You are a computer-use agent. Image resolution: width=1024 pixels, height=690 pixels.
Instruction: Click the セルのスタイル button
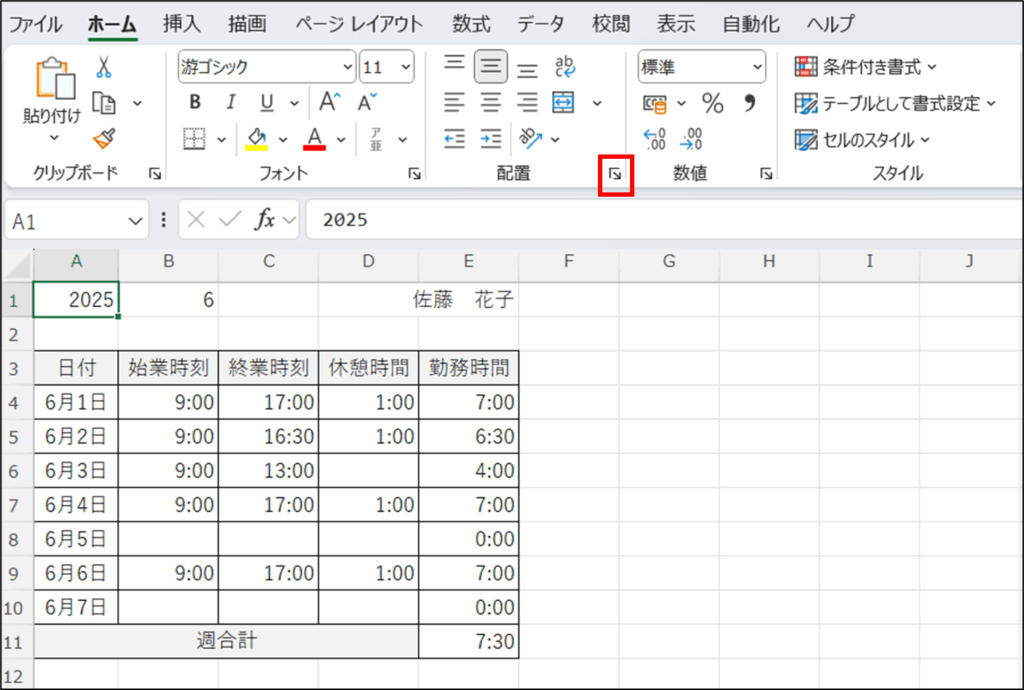[x=864, y=139]
